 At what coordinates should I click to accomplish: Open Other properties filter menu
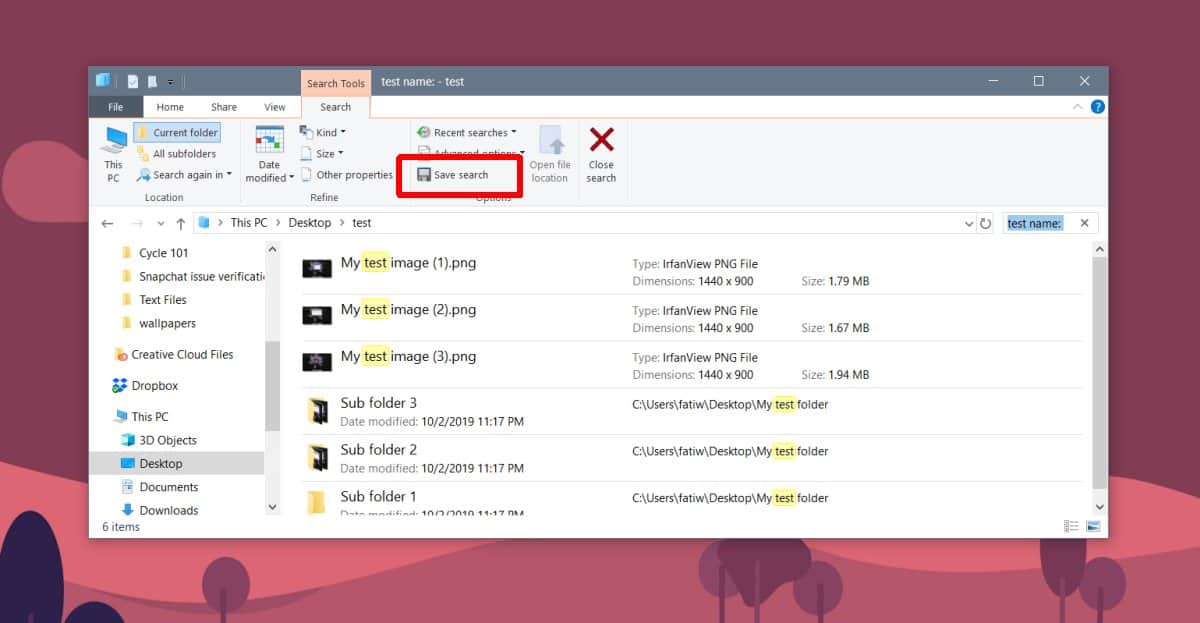(347, 175)
